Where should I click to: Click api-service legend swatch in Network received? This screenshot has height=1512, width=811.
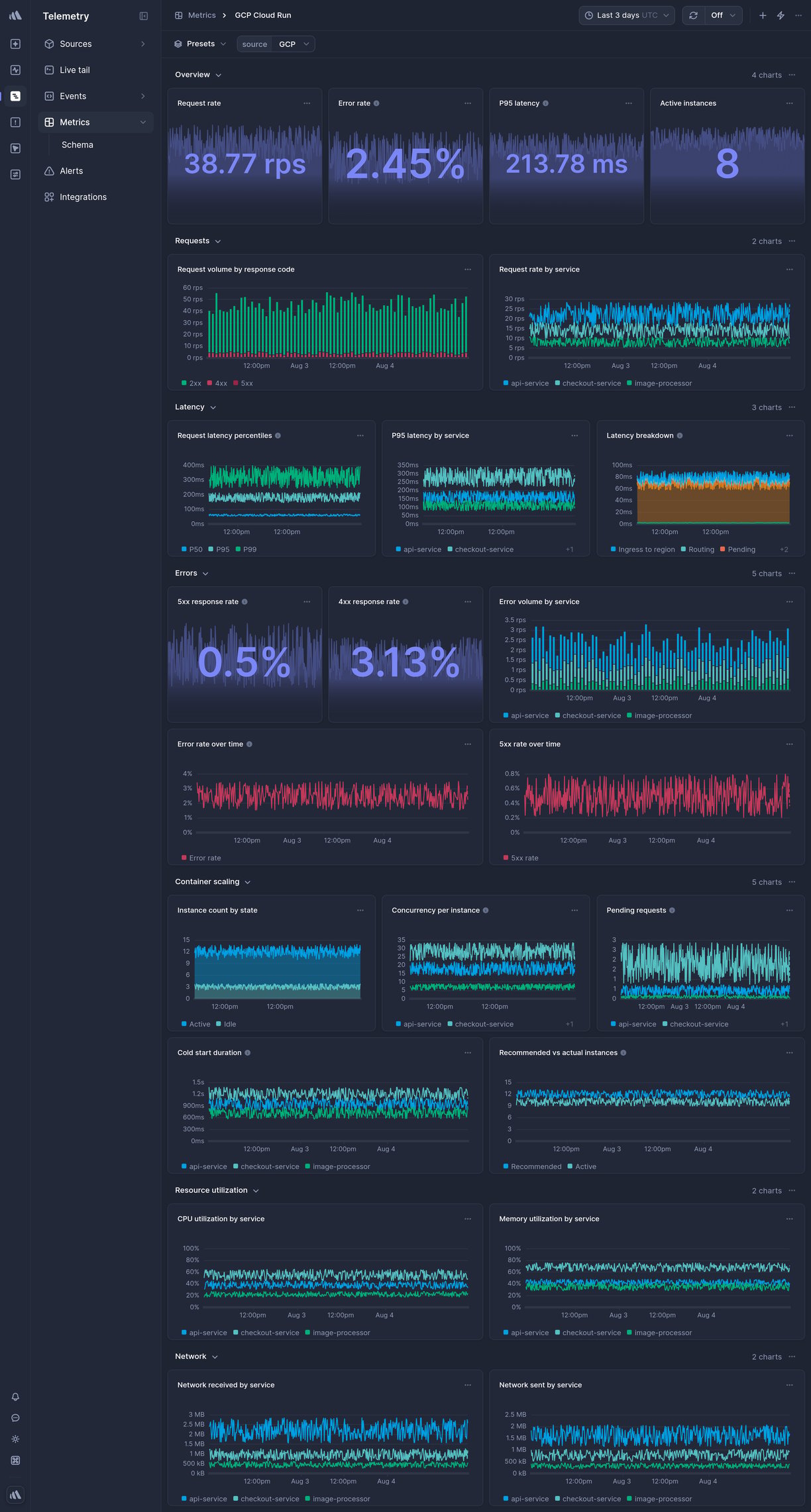[184, 1499]
